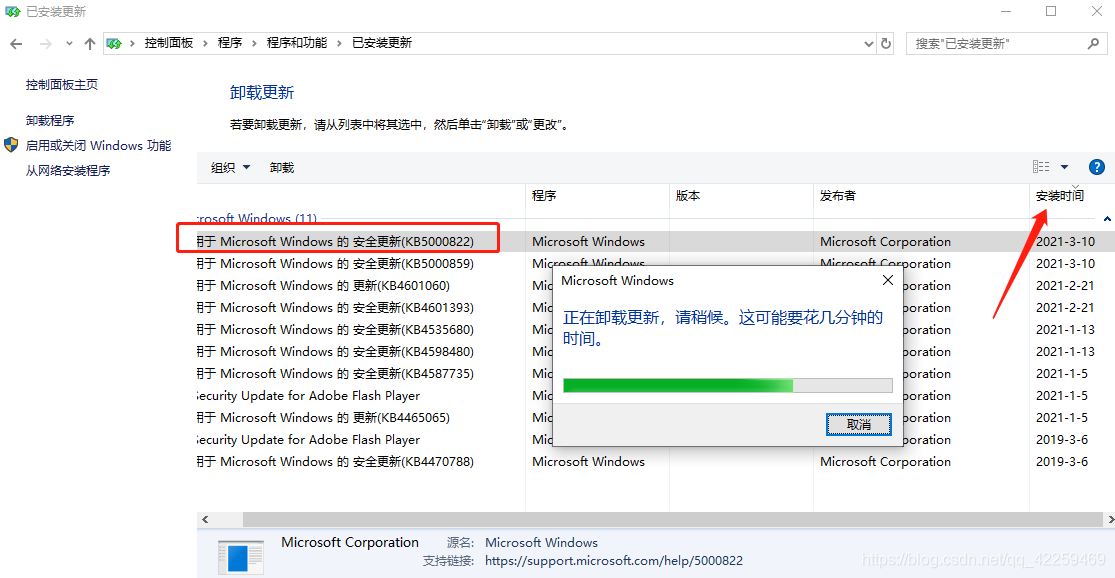The height and width of the screenshot is (578, 1115).
Task: Open support link for help/5000822
Action: (x=614, y=561)
